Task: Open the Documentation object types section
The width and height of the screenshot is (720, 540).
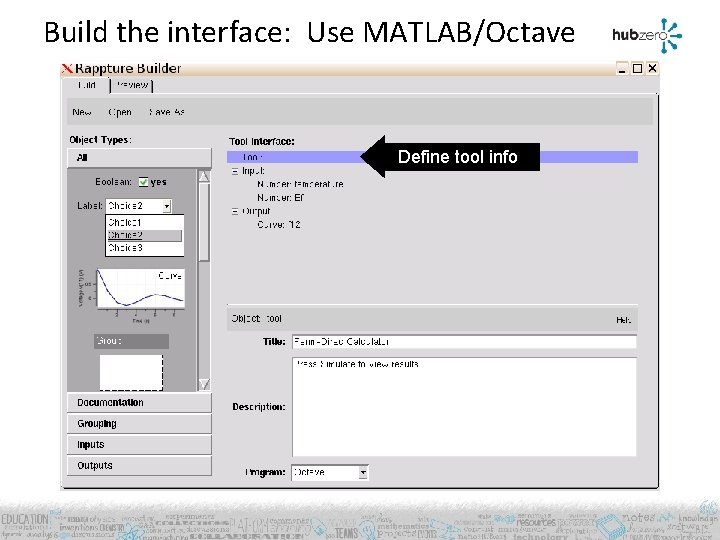Action: click(x=140, y=403)
